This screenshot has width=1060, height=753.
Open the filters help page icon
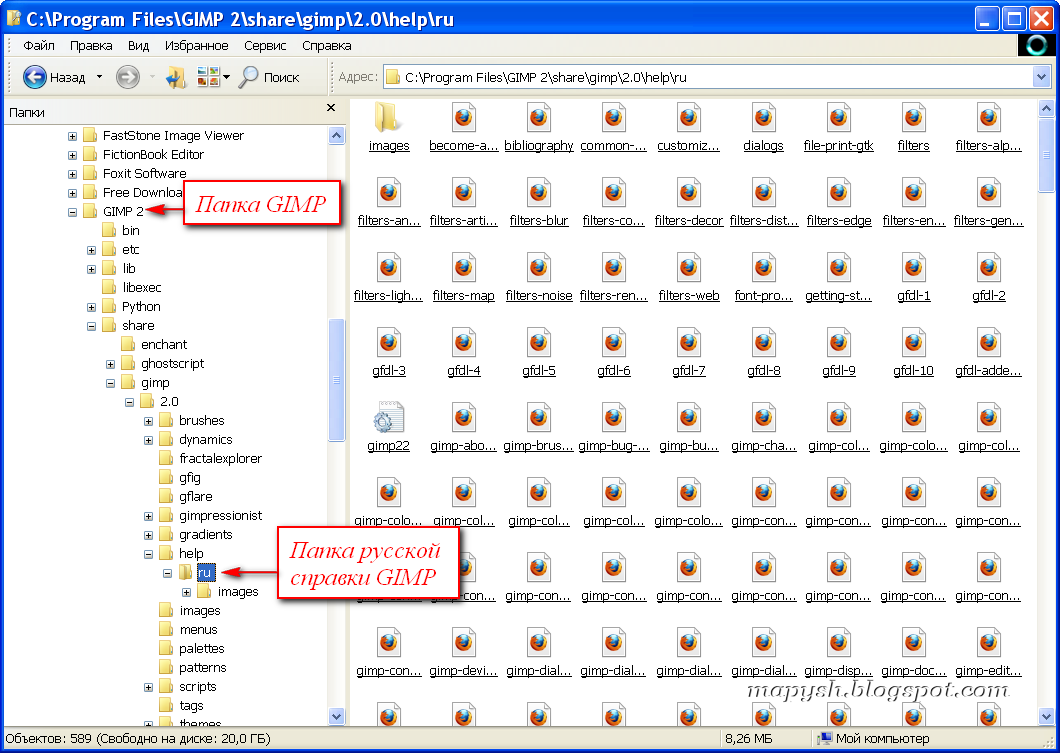(x=913, y=120)
